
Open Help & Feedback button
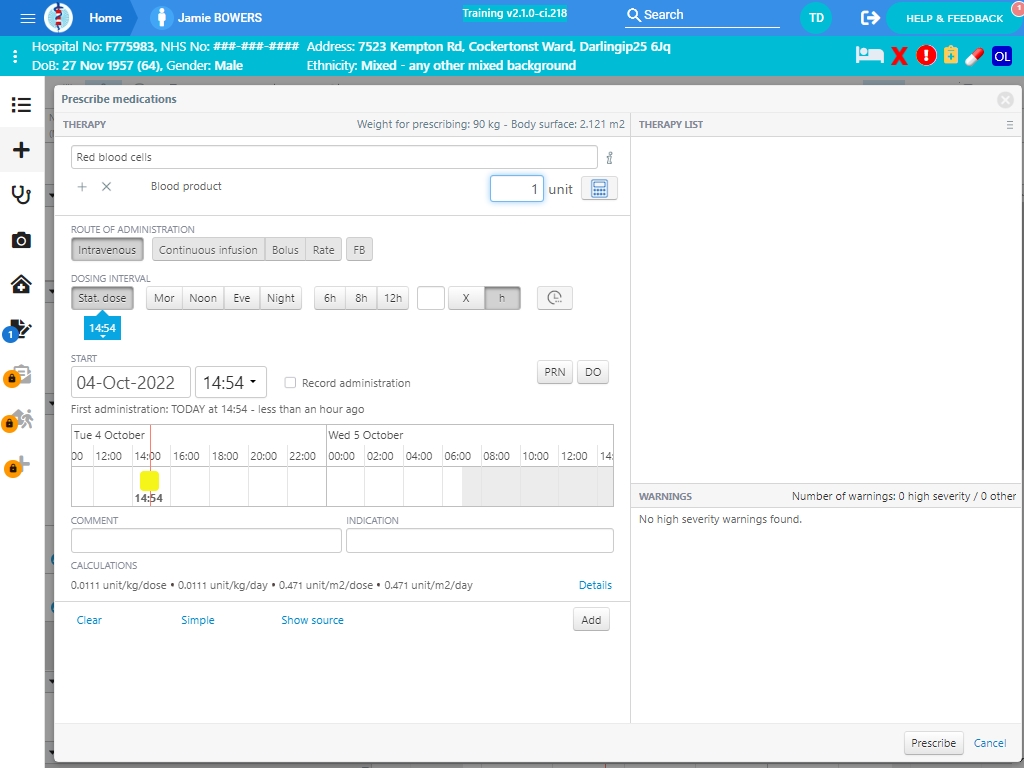pyautogui.click(x=954, y=18)
